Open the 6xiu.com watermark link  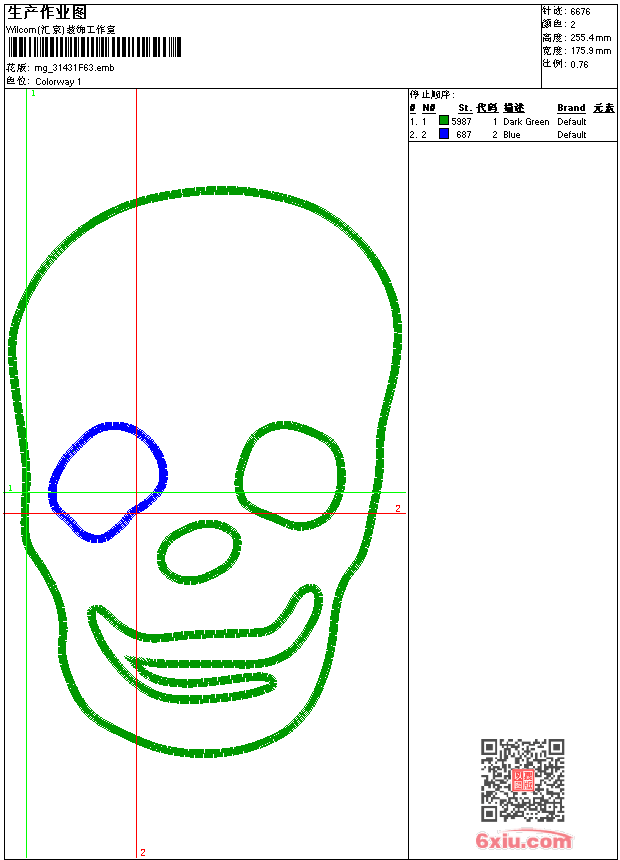[x=523, y=841]
